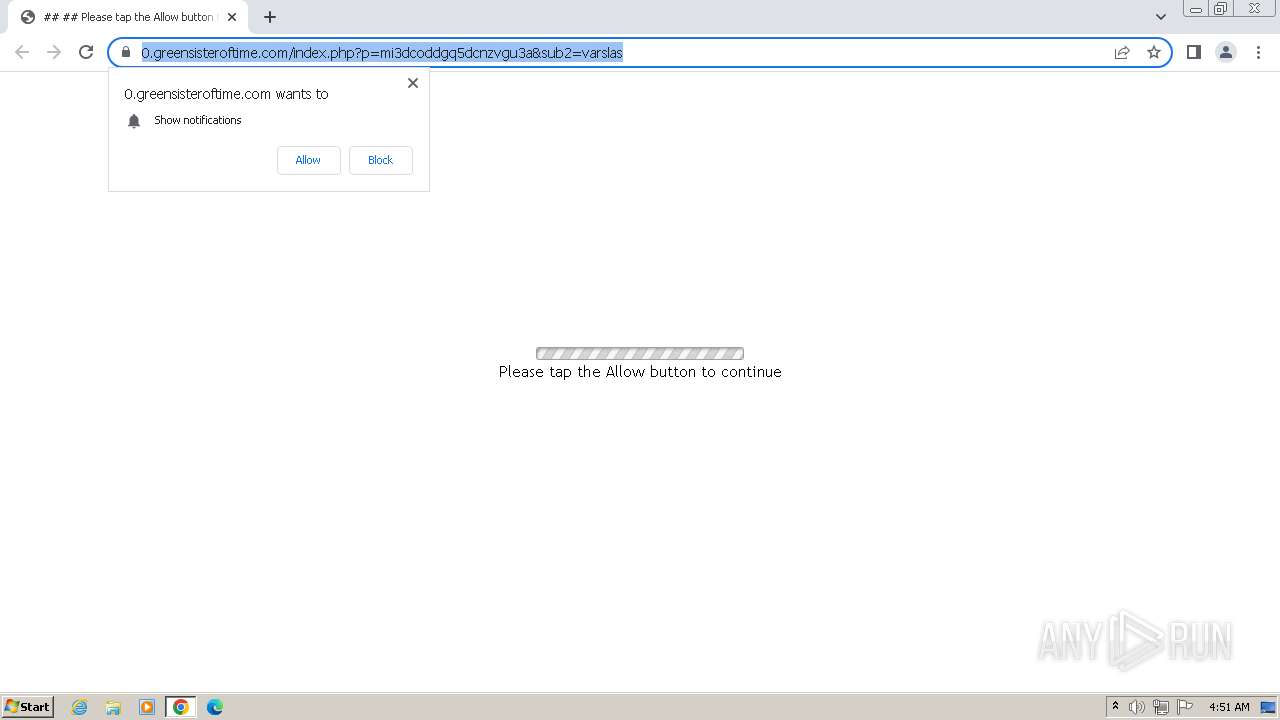Click the 'Show notifications' label
The image size is (1280, 720).
point(198,120)
